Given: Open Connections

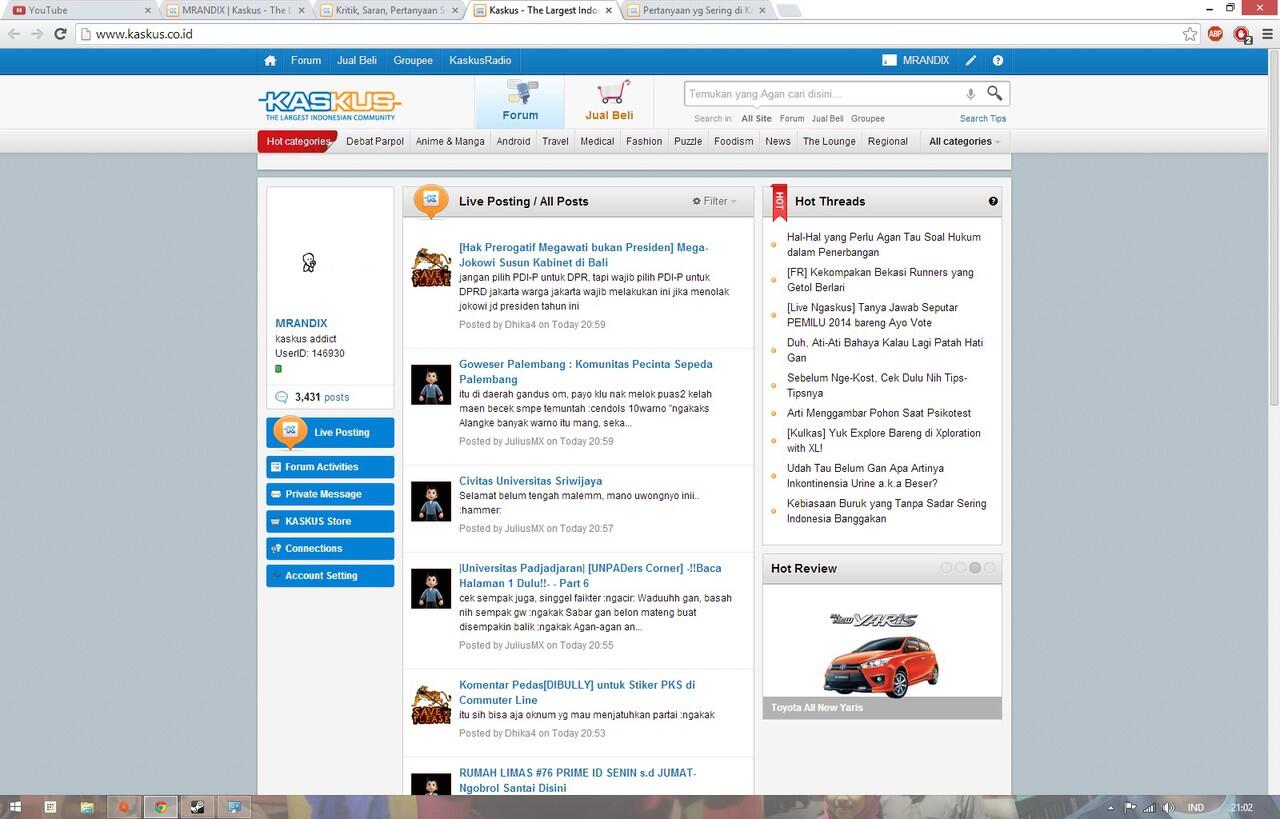Looking at the screenshot, I should 330,548.
